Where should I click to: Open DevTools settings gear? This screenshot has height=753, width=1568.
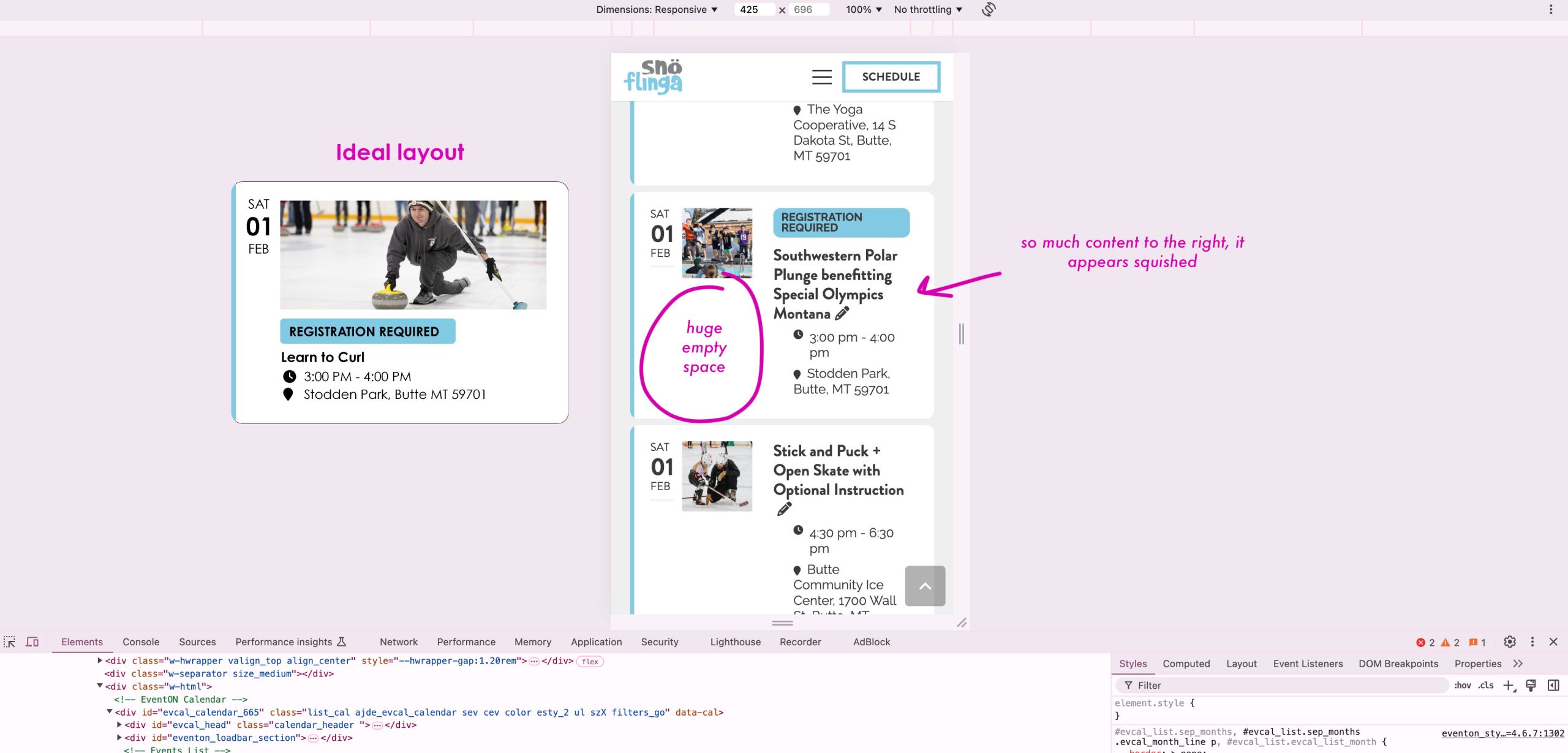pos(1510,641)
